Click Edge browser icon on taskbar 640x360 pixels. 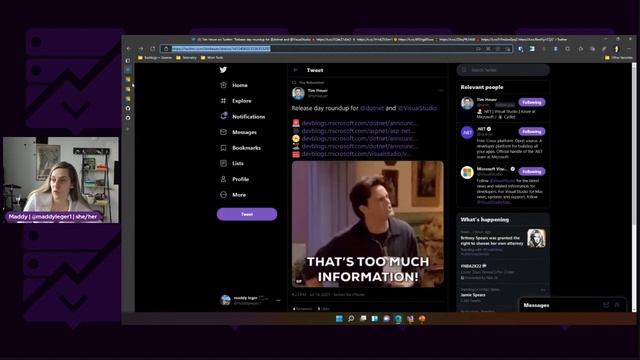click(398, 319)
